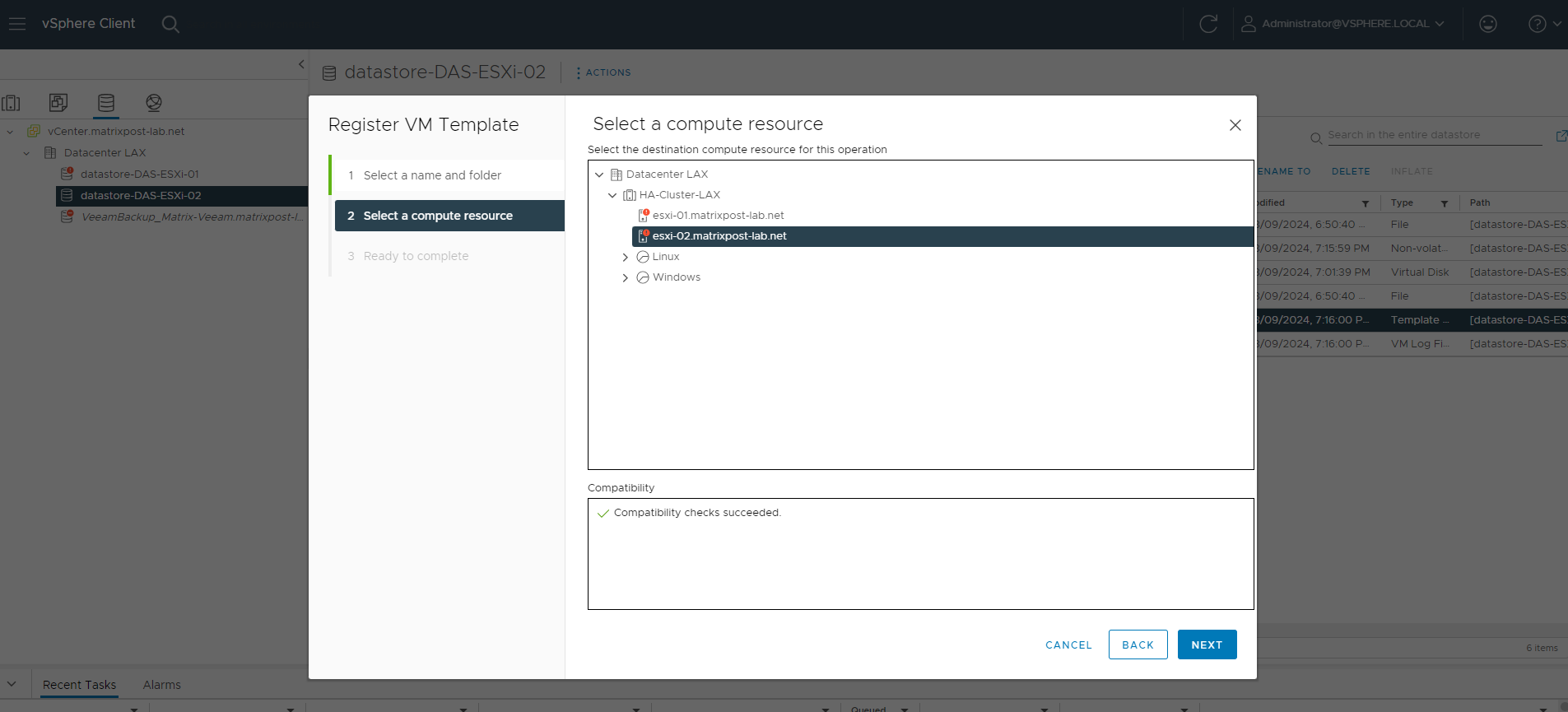This screenshot has width=1568, height=712.
Task: Sort by the Path column header
Action: pyautogui.click(x=1480, y=202)
